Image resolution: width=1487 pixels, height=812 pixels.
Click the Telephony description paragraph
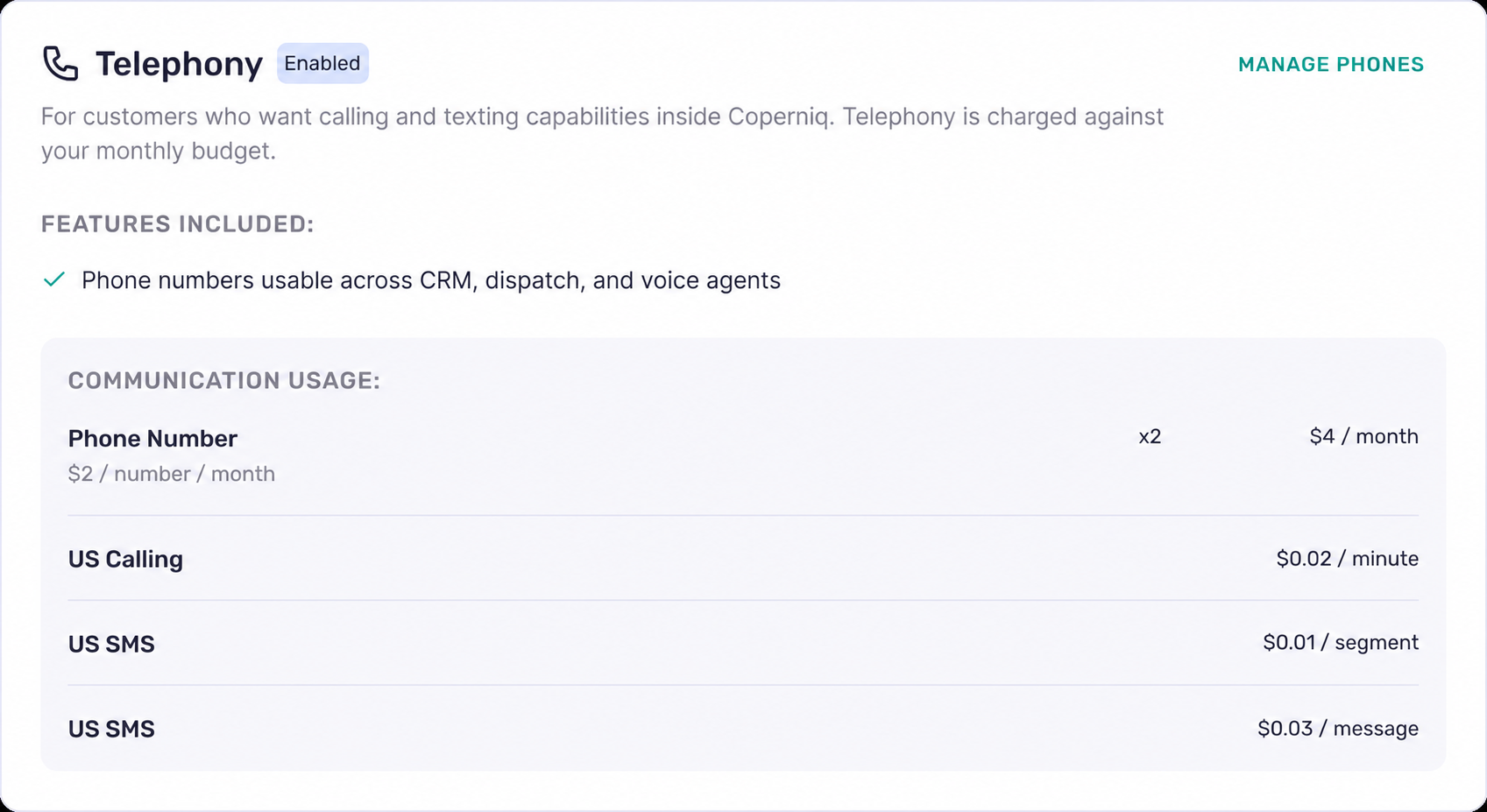(x=602, y=133)
